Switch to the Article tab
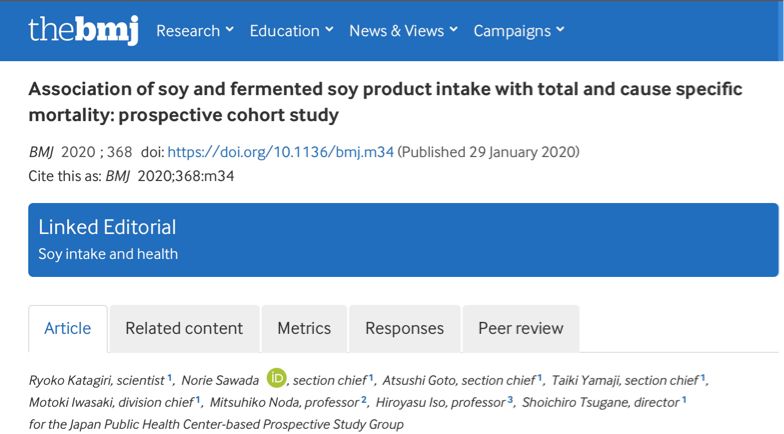The width and height of the screenshot is (784, 434). (x=68, y=328)
